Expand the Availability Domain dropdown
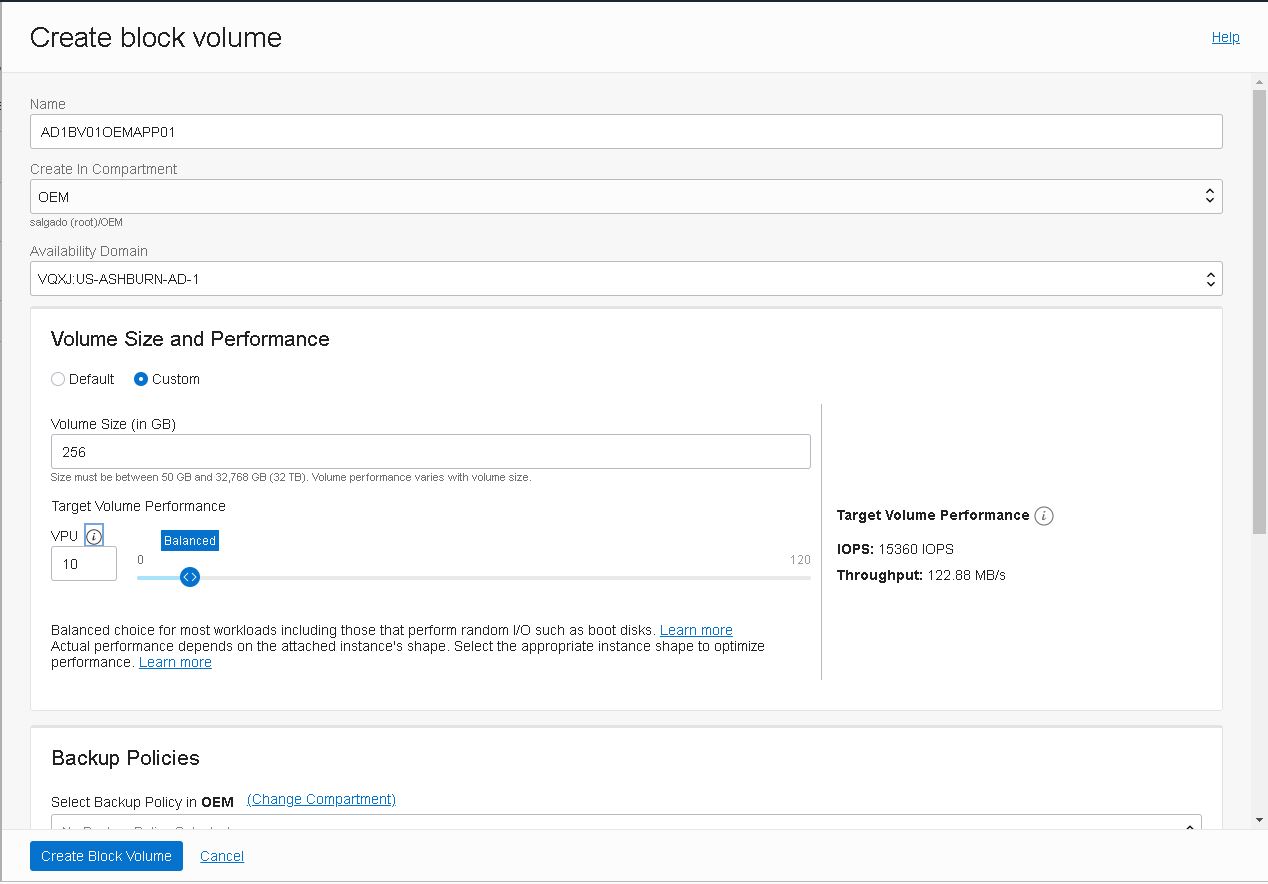 [626, 279]
